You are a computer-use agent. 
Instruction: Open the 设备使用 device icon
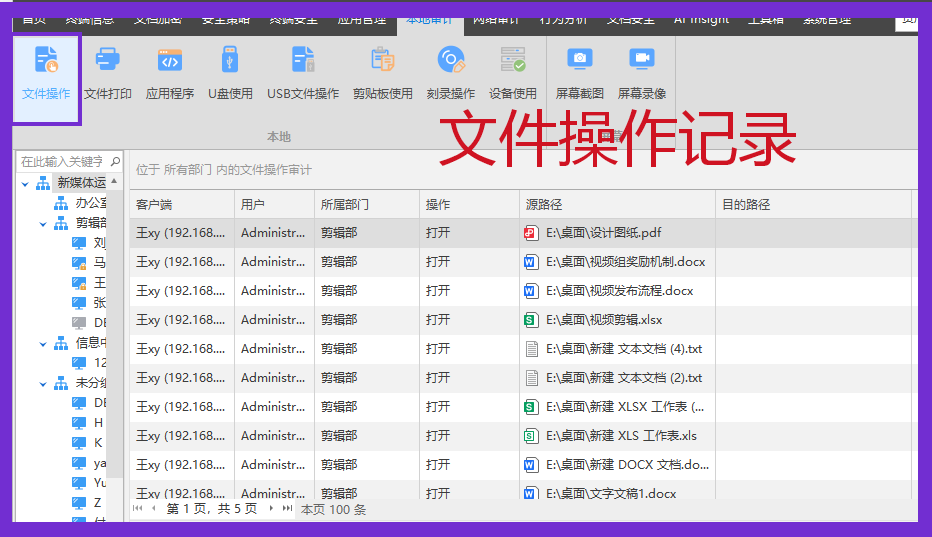tap(513, 59)
